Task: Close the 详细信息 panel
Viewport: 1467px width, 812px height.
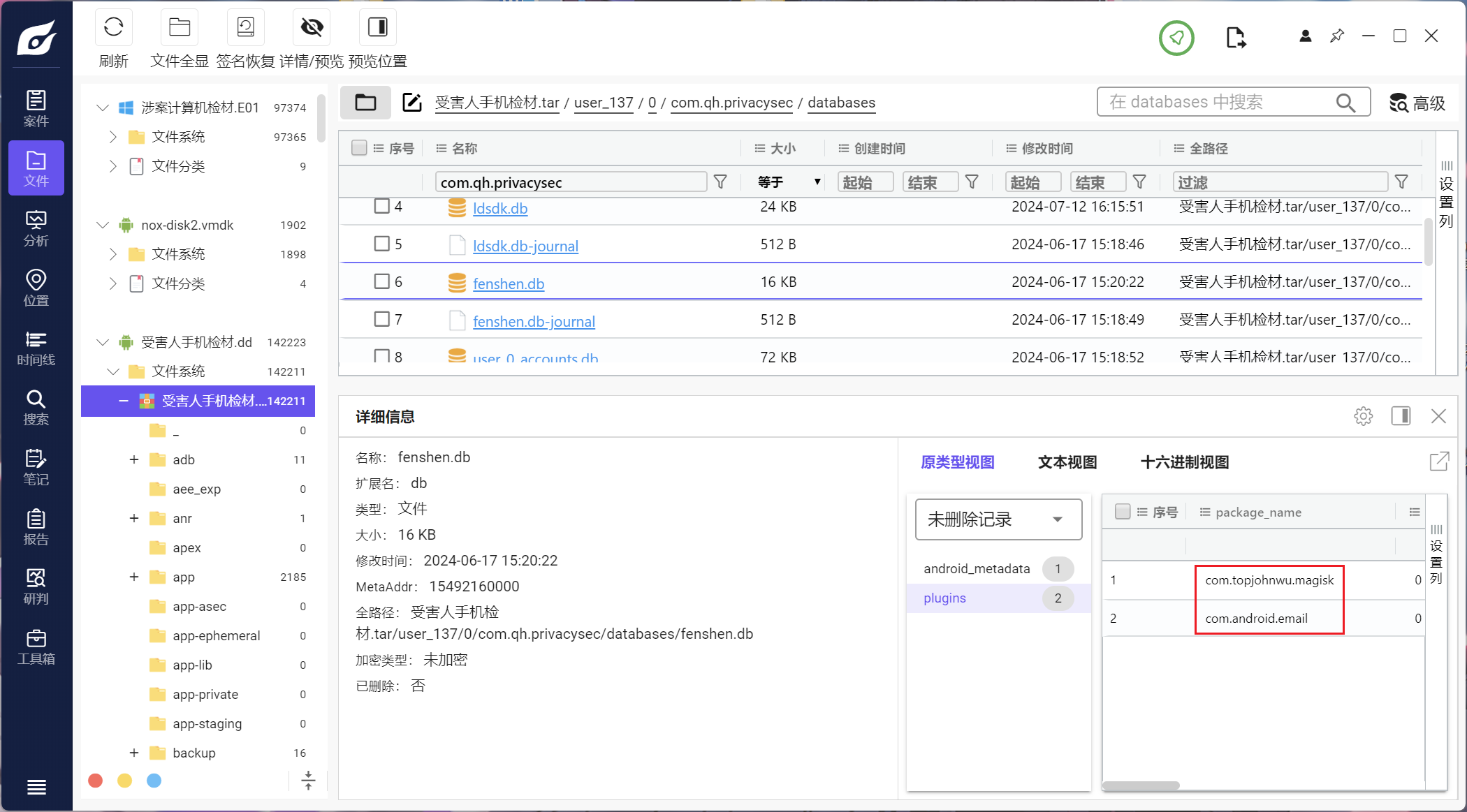Action: point(1438,416)
